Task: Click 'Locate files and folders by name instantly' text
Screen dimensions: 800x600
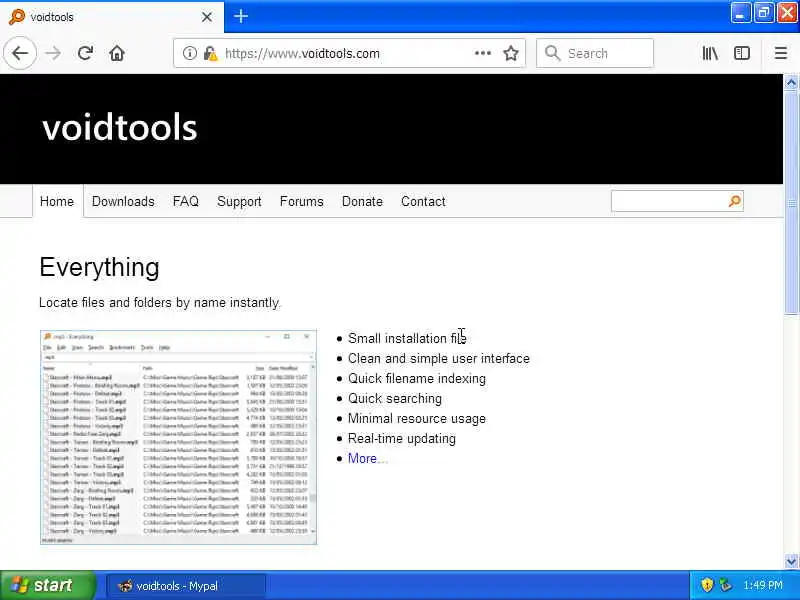Action: 160,303
